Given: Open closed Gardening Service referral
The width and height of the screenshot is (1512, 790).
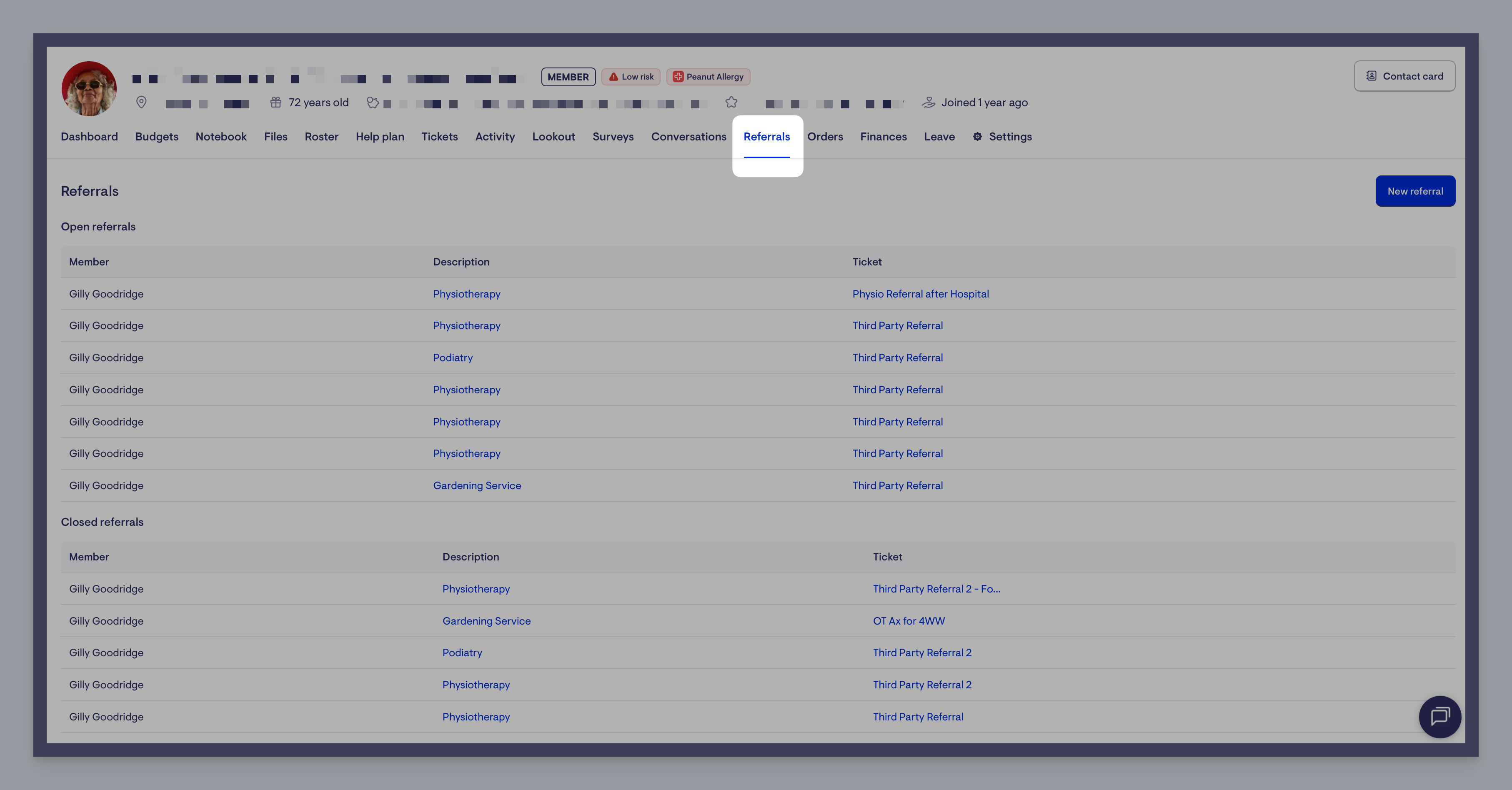Looking at the screenshot, I should (487, 621).
